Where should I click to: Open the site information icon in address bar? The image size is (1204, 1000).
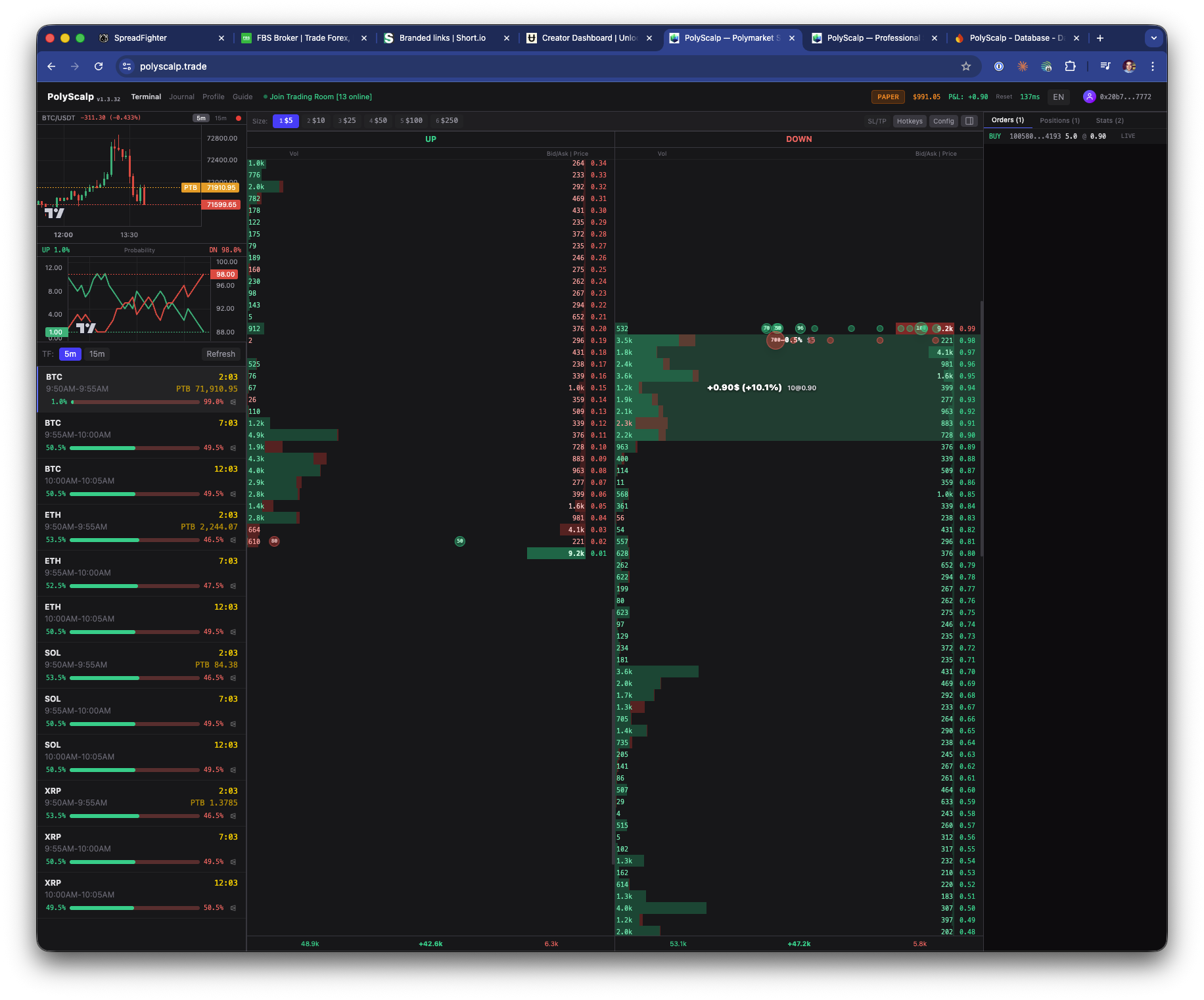tap(127, 66)
